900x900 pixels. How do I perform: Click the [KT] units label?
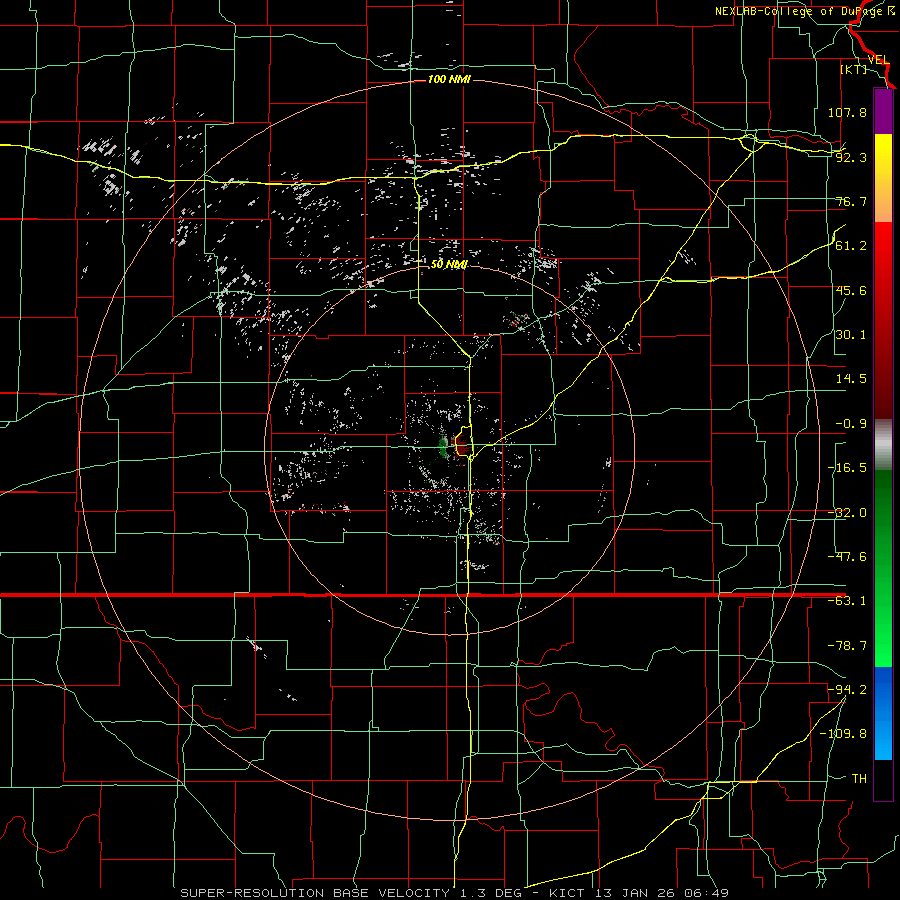pyautogui.click(x=854, y=69)
